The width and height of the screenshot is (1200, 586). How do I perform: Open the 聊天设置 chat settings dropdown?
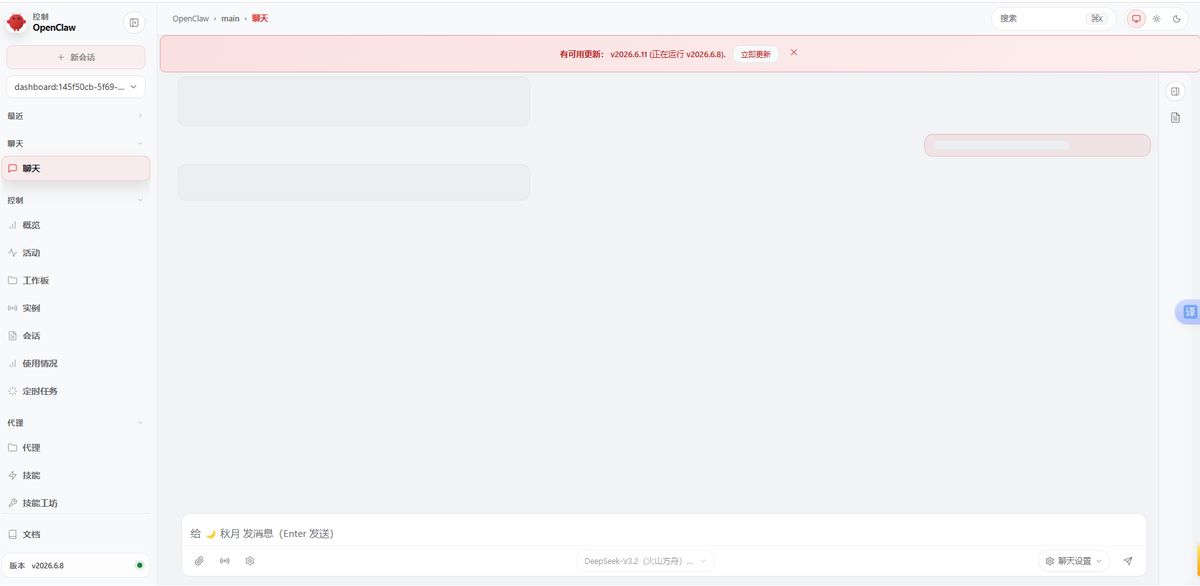(1074, 561)
